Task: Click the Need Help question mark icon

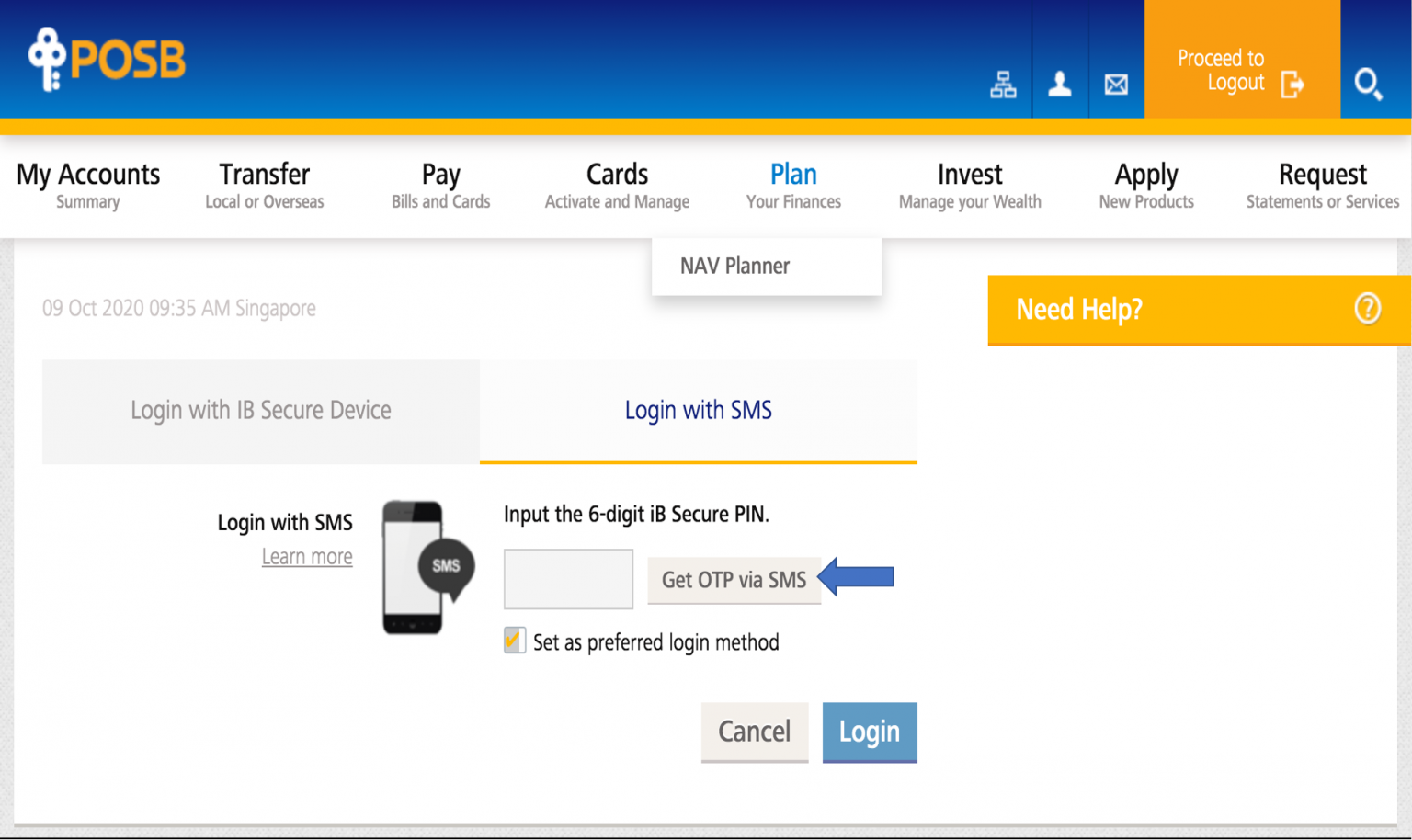Action: pyautogui.click(x=1368, y=308)
